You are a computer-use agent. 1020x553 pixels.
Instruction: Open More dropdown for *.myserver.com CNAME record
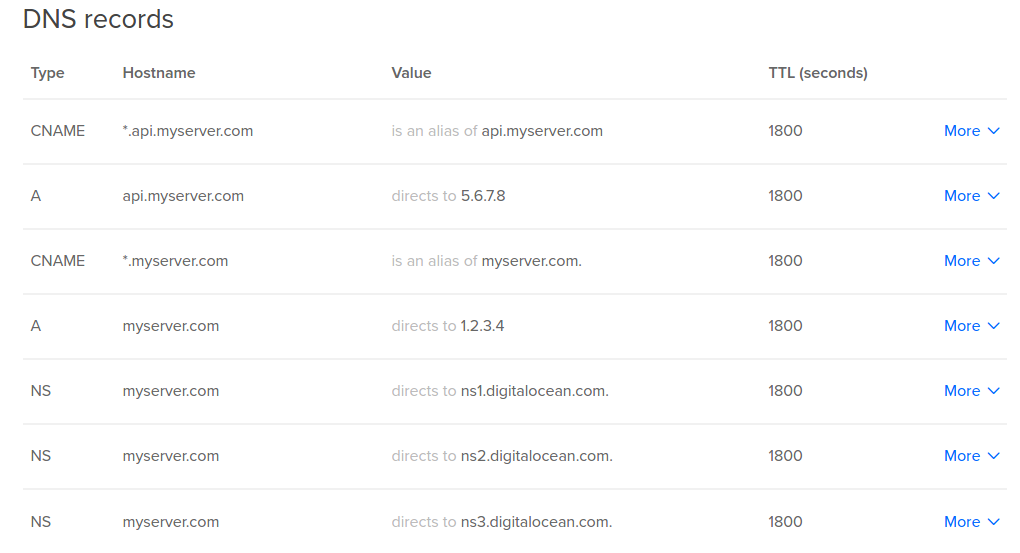971,261
